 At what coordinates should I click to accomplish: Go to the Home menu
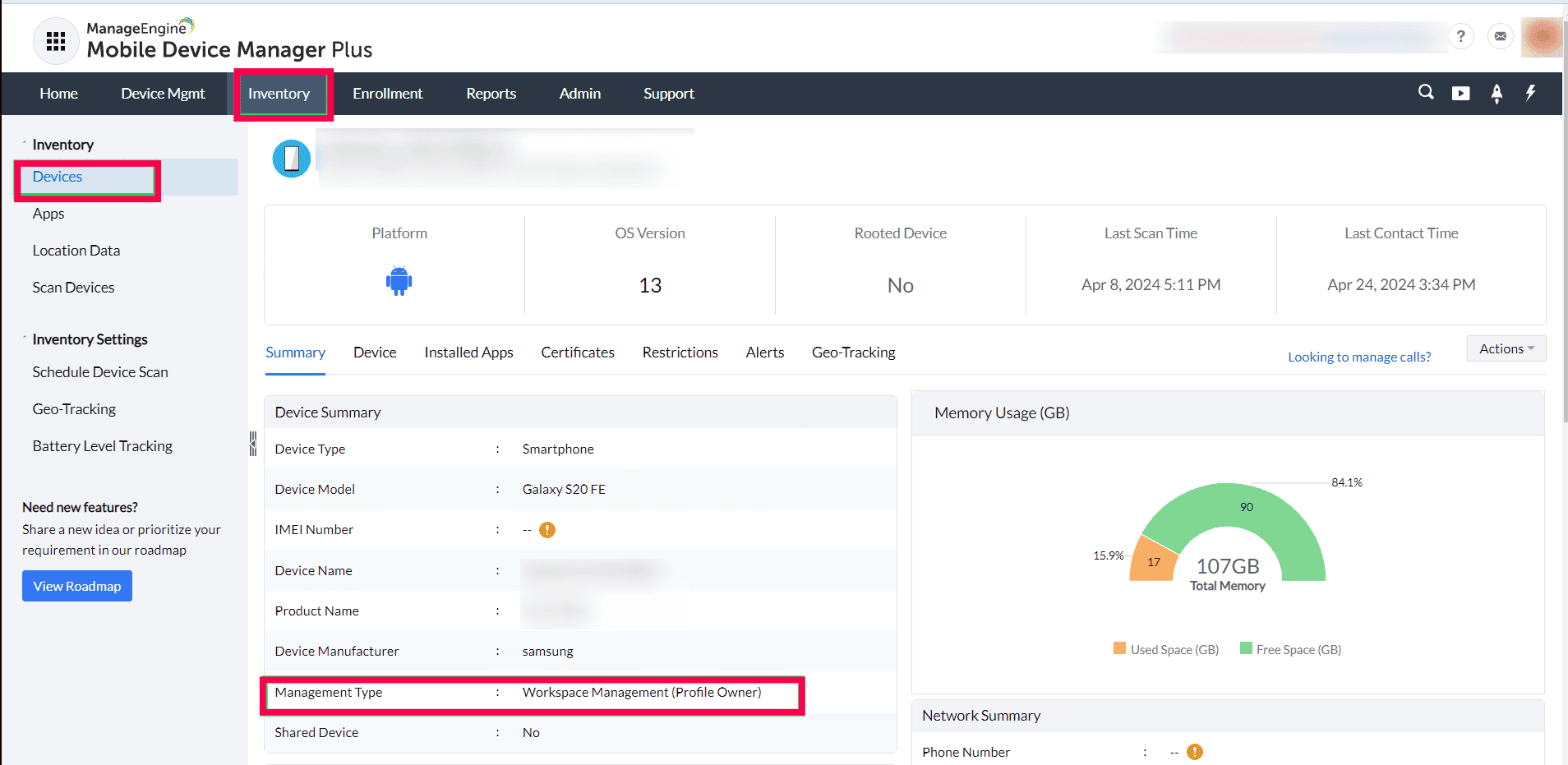coord(59,94)
